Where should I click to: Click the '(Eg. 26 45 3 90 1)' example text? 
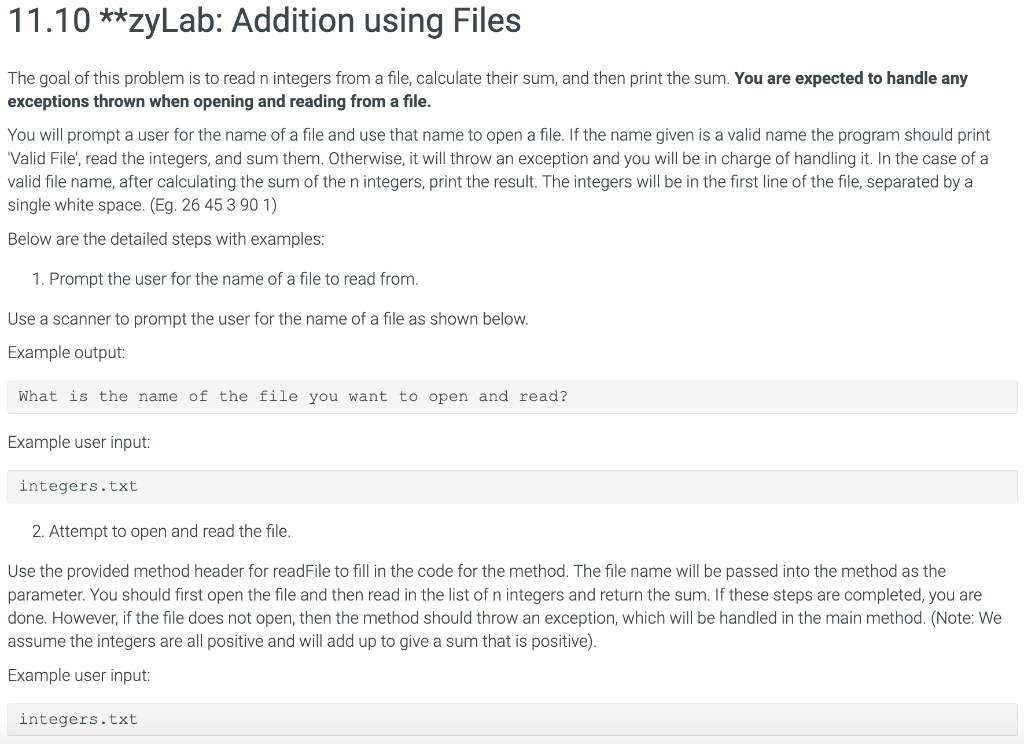pos(214,205)
